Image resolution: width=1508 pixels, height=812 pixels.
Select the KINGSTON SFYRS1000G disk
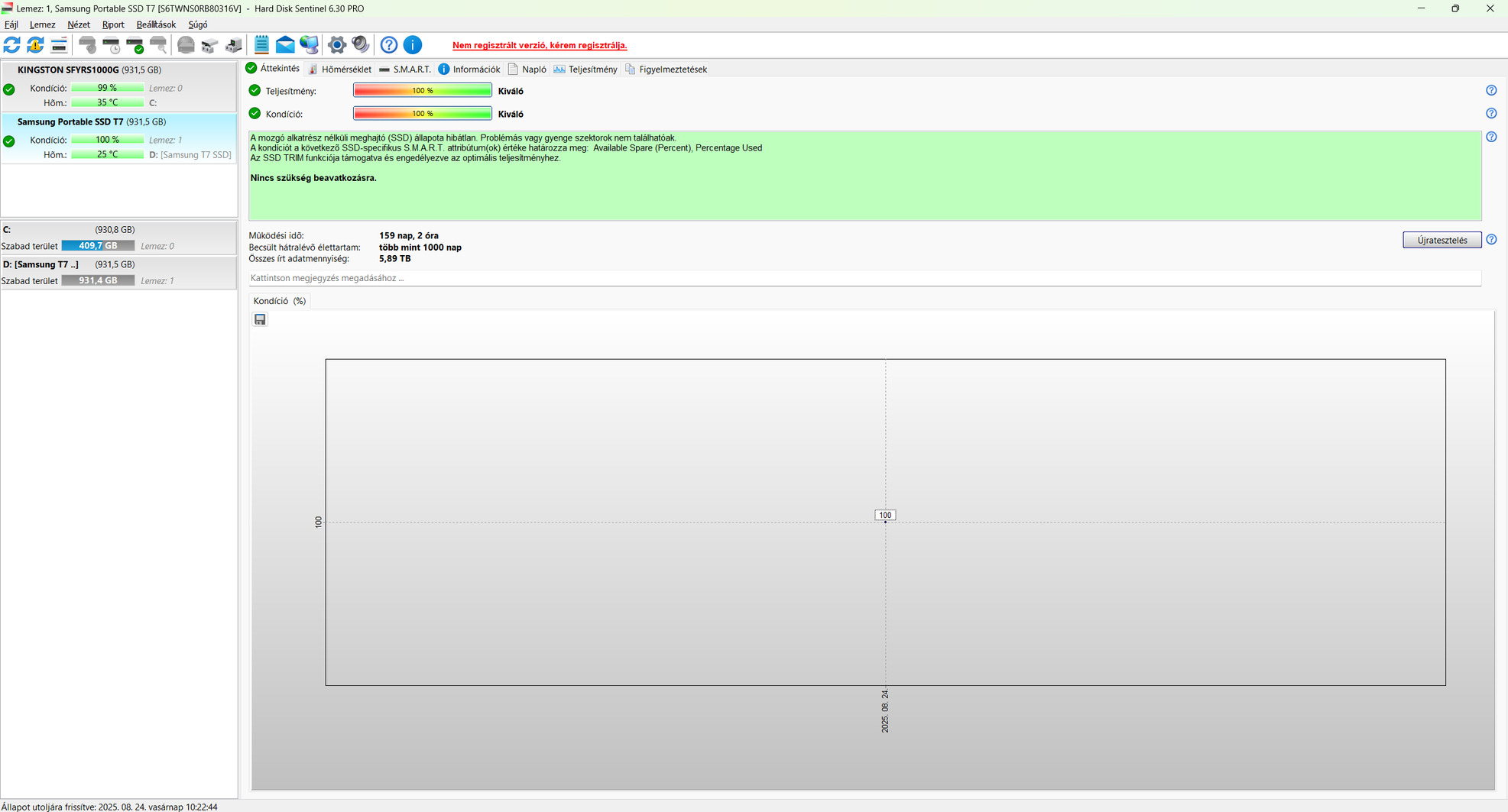pos(118,86)
